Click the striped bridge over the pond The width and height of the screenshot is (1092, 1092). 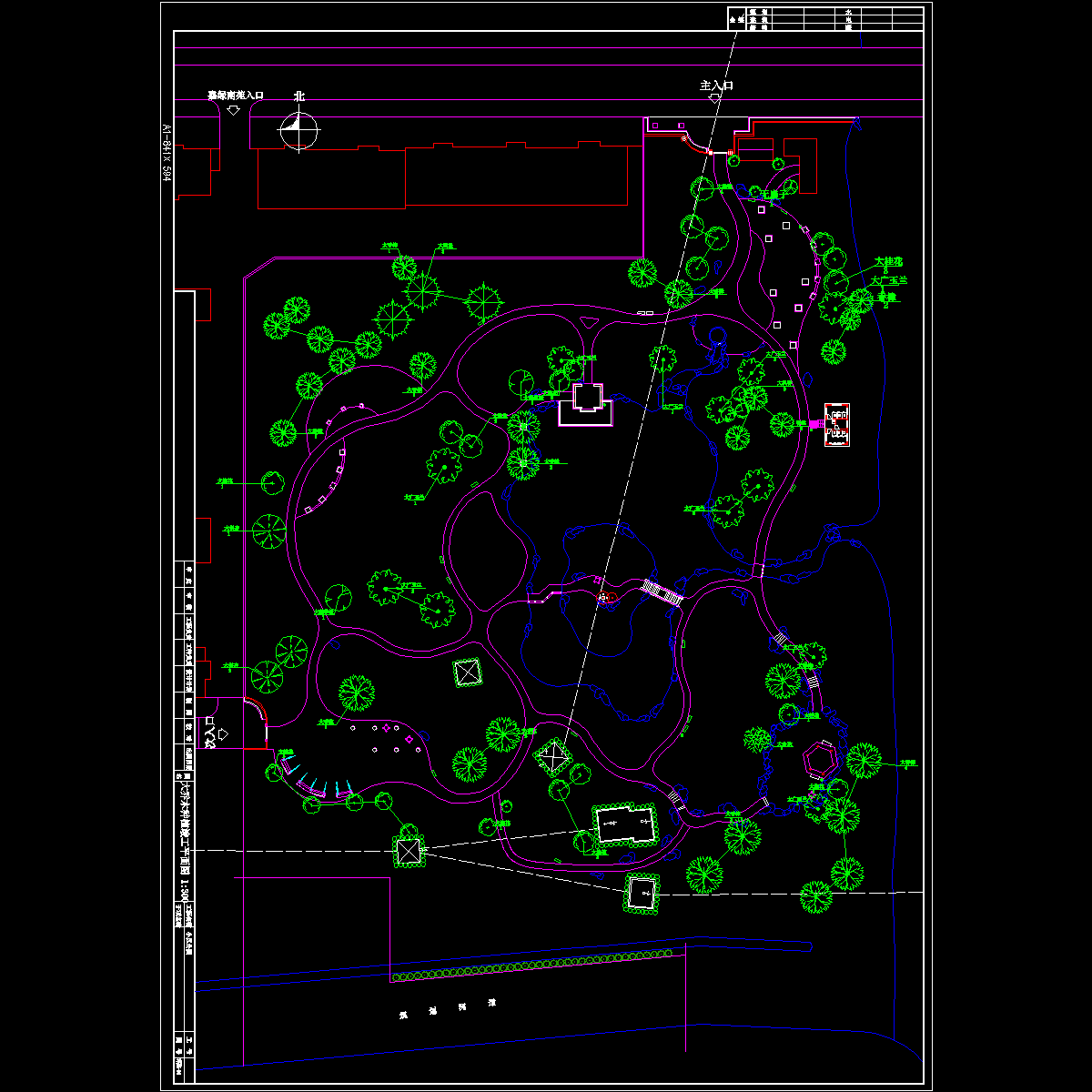point(662,593)
